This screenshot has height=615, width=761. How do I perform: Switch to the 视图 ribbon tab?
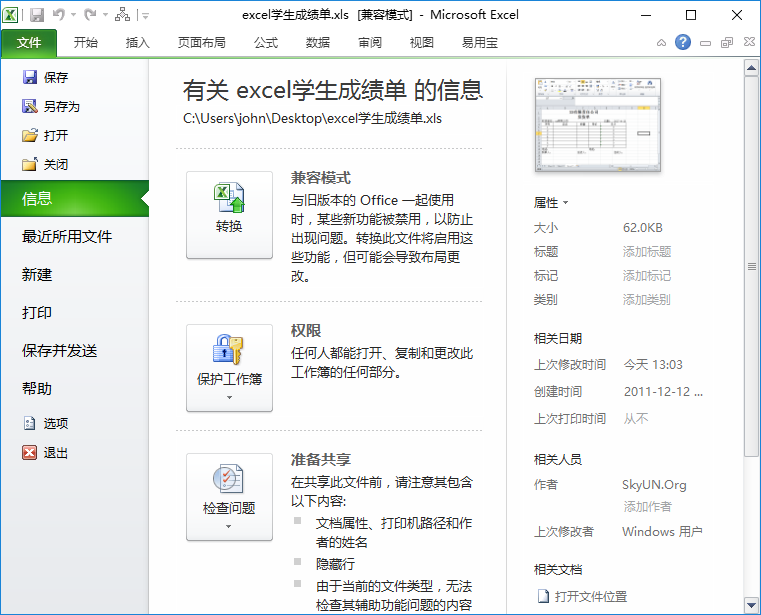coord(422,43)
